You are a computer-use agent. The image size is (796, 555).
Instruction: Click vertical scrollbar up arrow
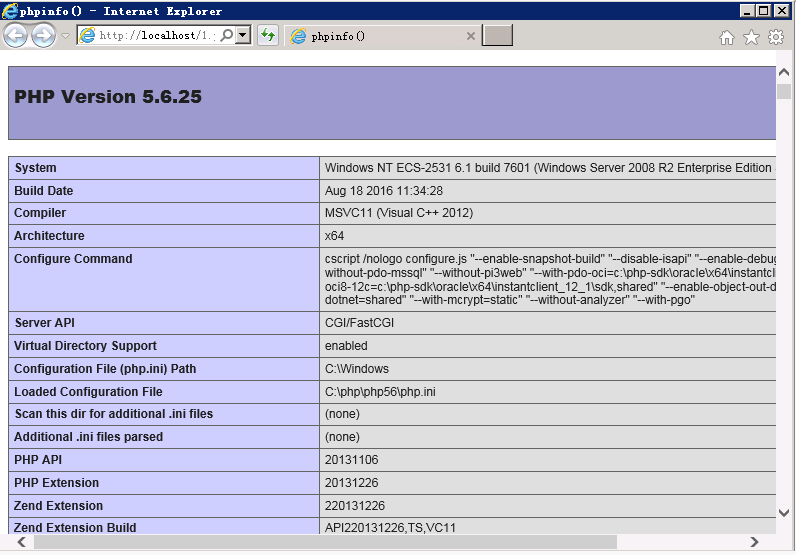(784, 74)
